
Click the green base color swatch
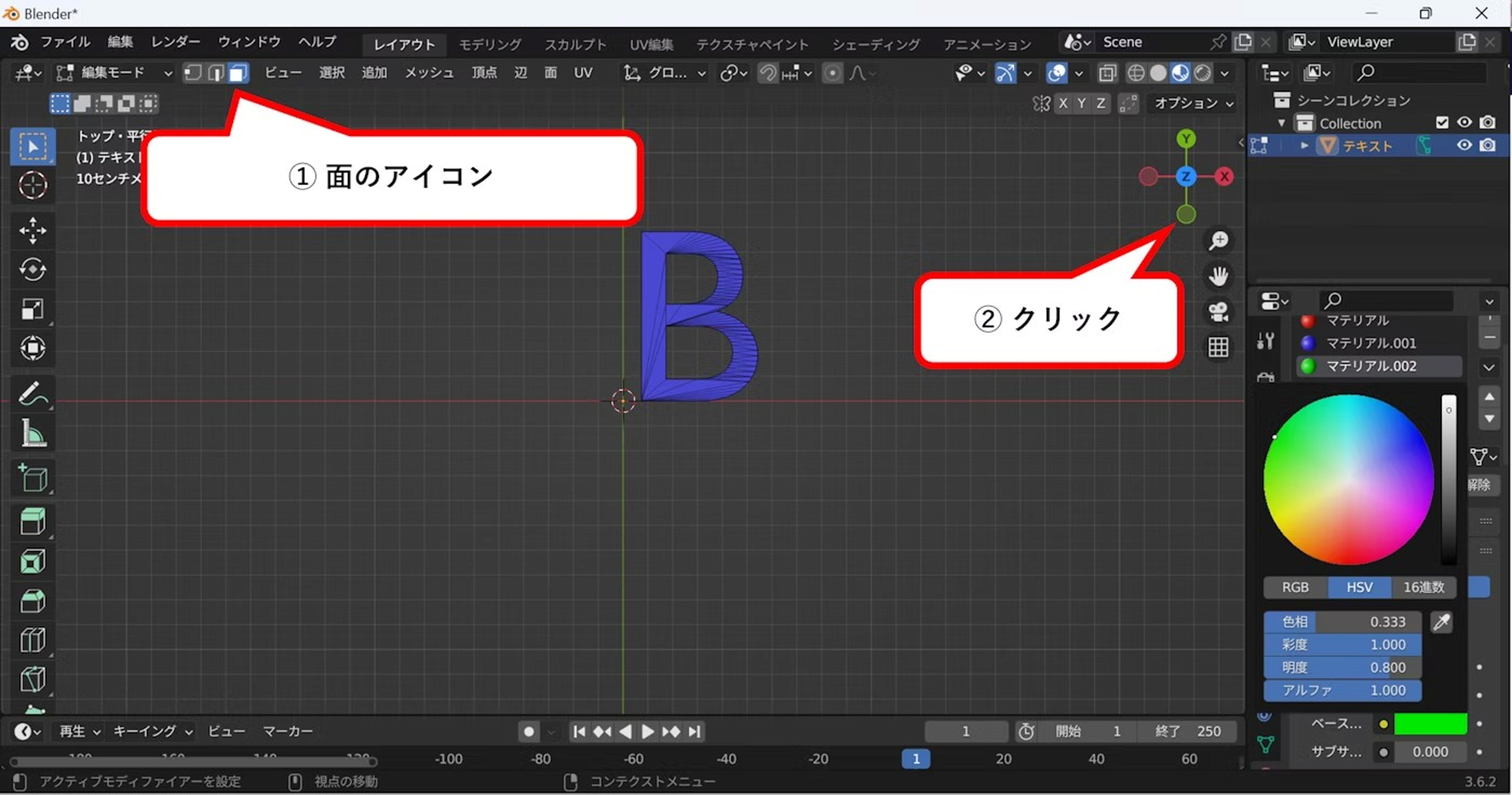(x=1431, y=724)
